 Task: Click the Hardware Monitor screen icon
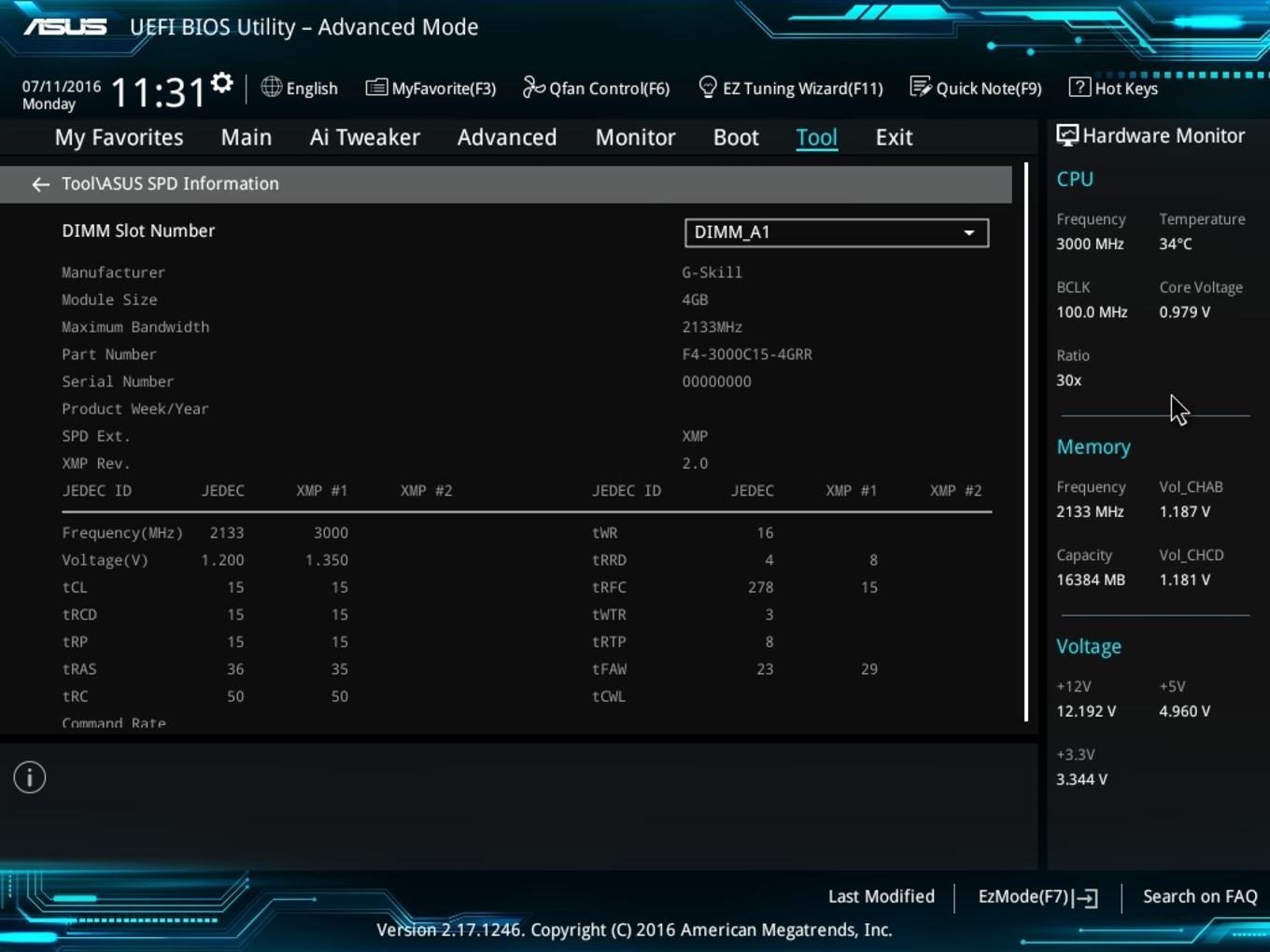1066,135
